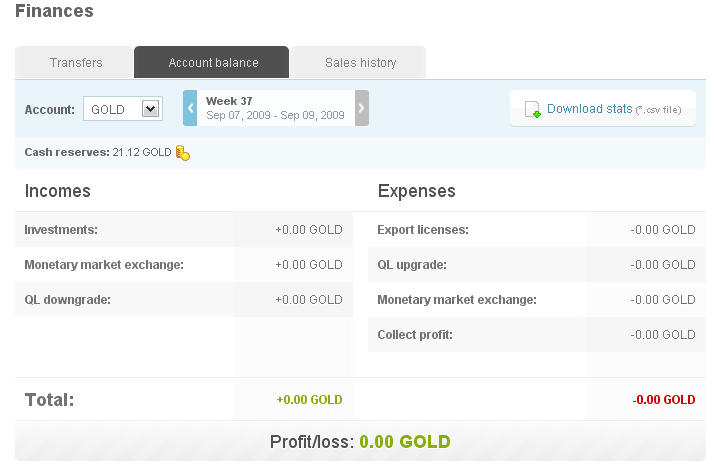Click the QL upgrade expense row

click(x=536, y=265)
